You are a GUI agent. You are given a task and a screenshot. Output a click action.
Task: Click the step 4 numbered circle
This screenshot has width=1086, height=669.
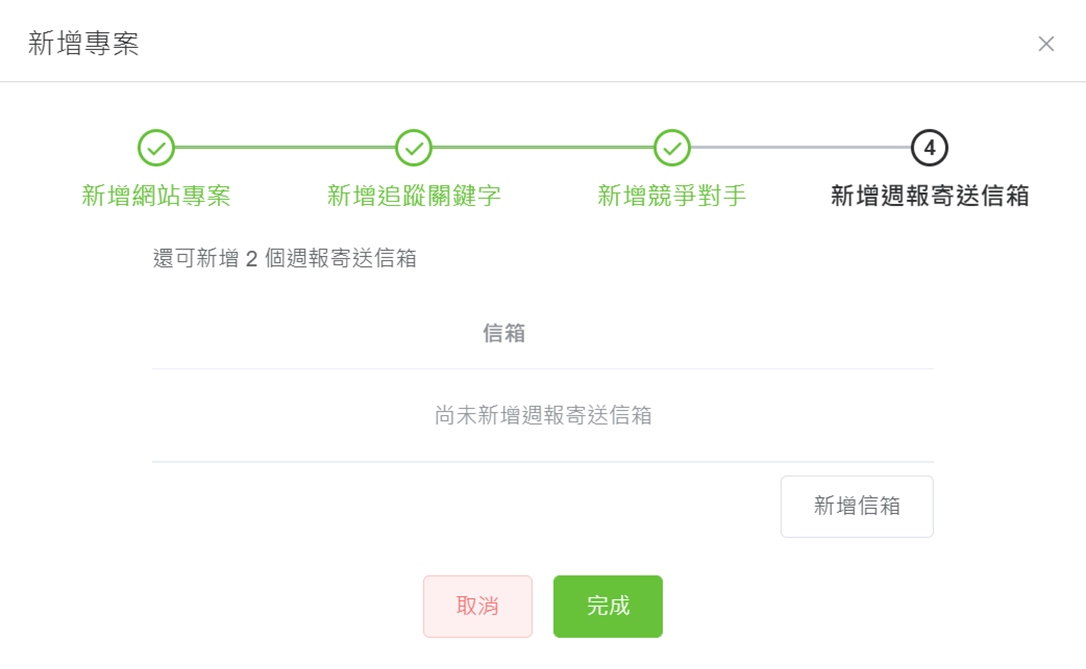(929, 148)
